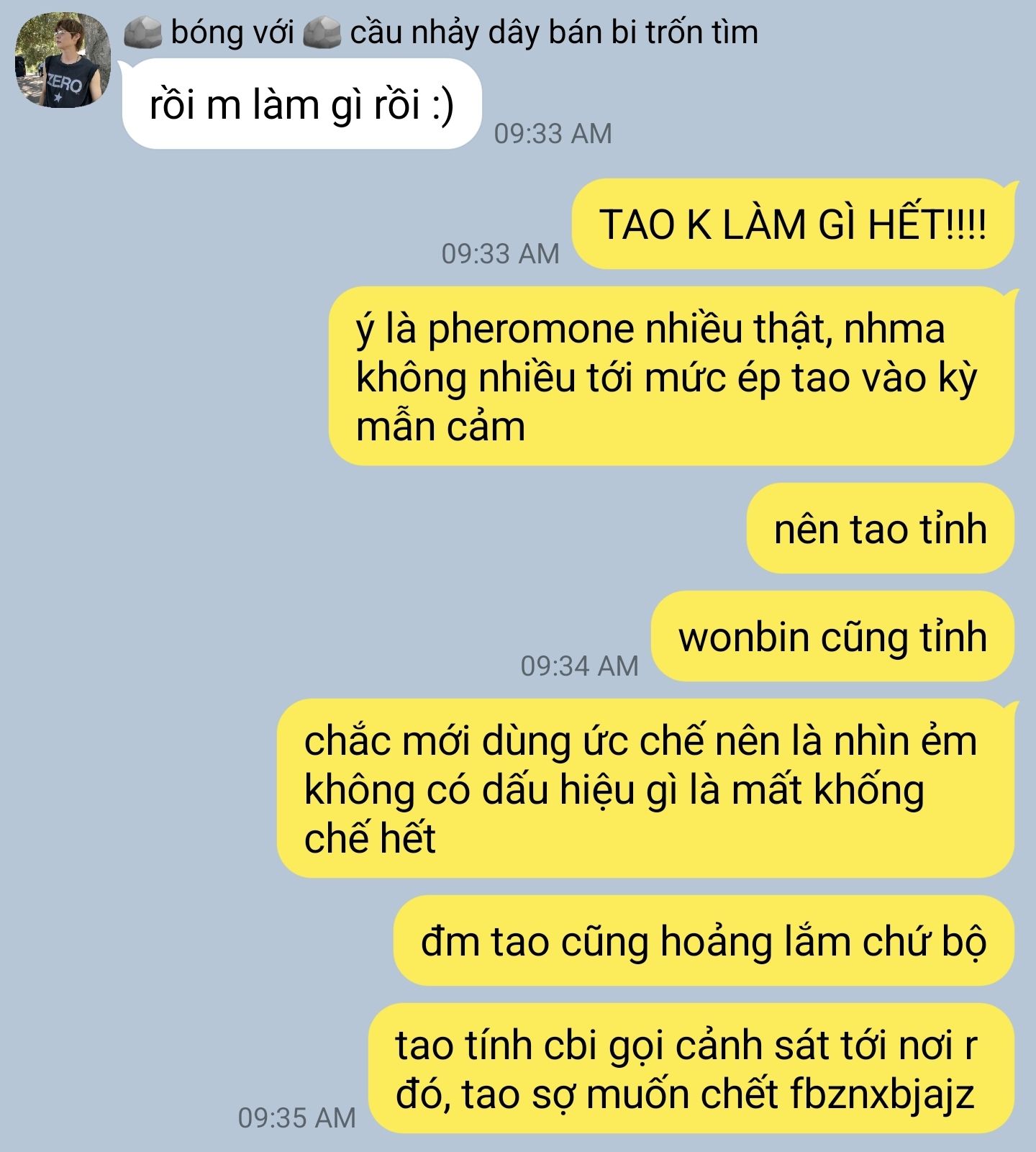1036x1152 pixels.
Task: Tap the keysmash text "fbznxbjajz"
Action: coord(882,1094)
